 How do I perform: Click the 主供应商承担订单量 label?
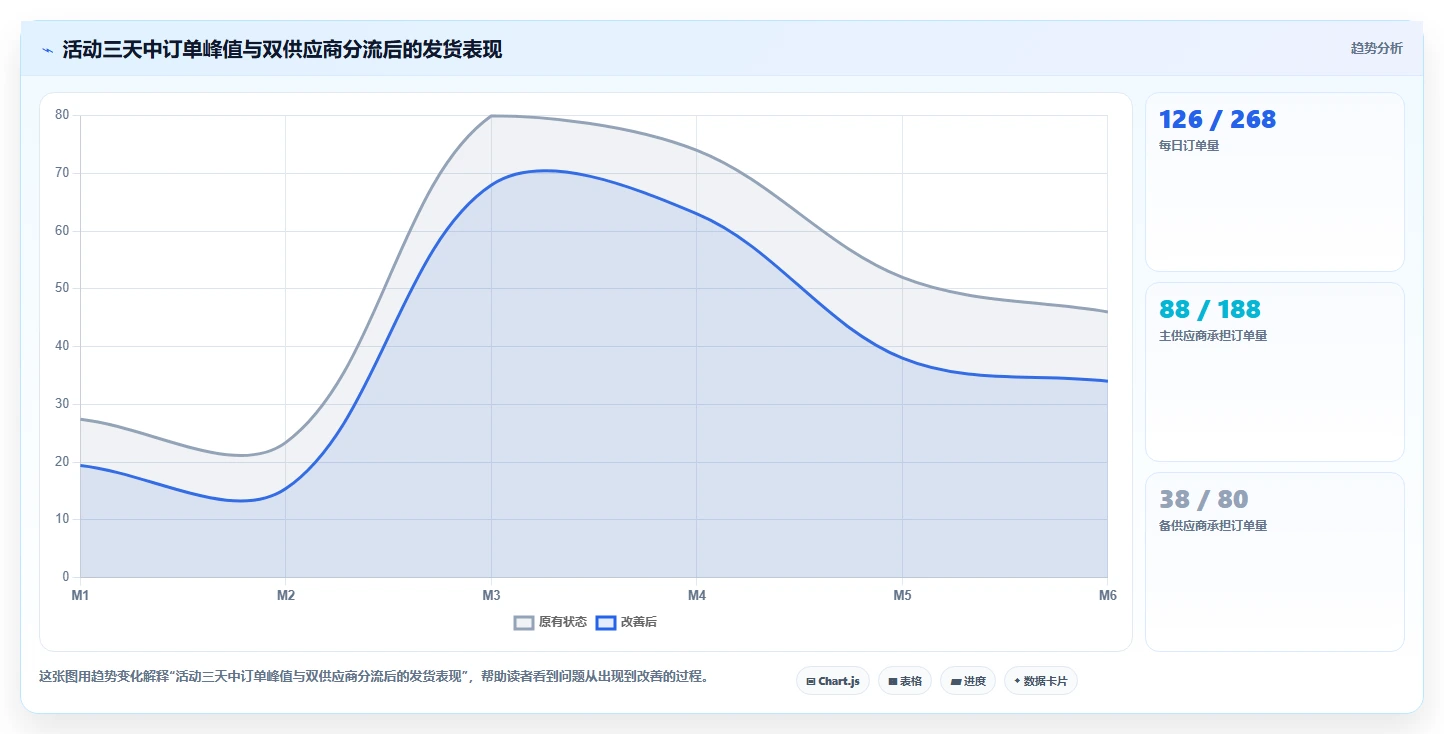pos(1213,336)
